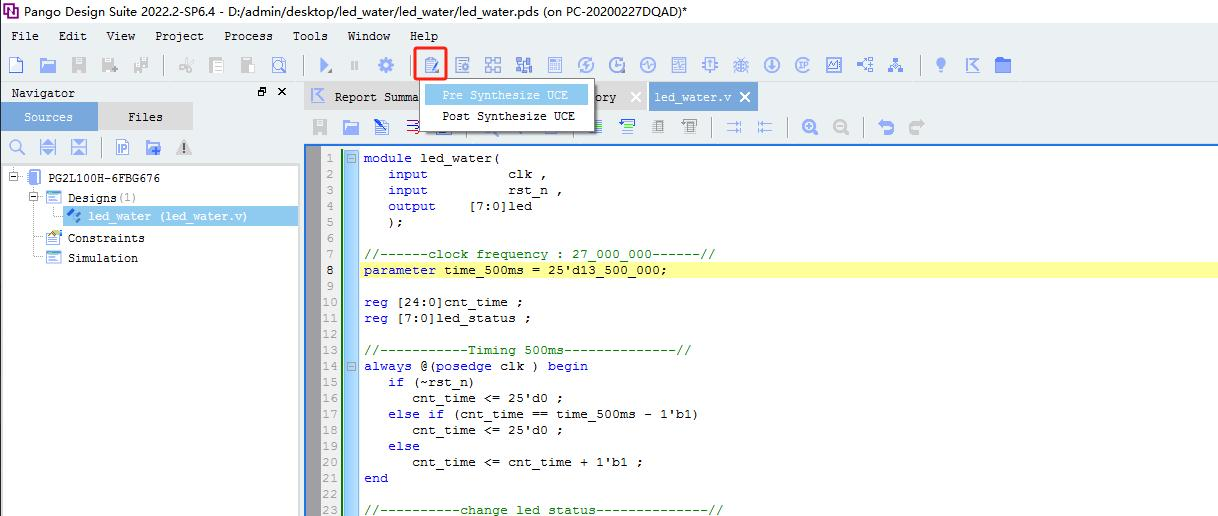1218x516 pixels.
Task: Click the chip-shaped toolbar icon
Action: [x=710, y=65]
